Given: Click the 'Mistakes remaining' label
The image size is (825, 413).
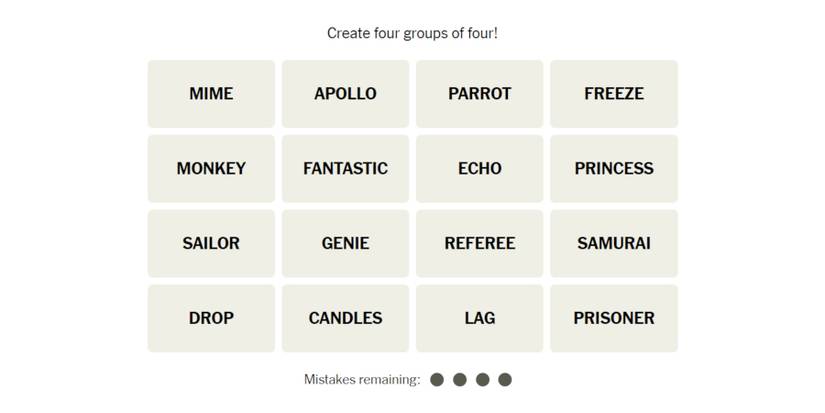Looking at the screenshot, I should [x=362, y=380].
